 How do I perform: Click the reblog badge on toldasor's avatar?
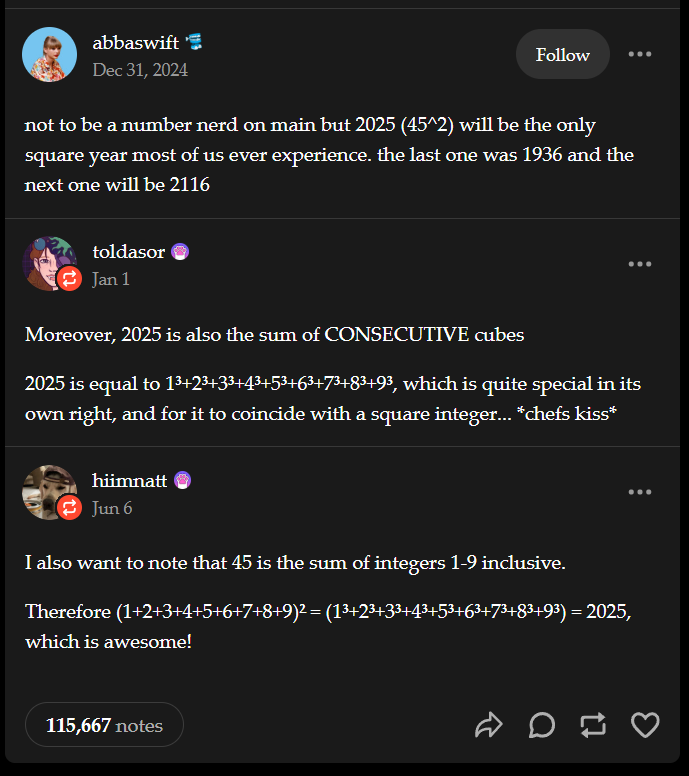pos(69,279)
